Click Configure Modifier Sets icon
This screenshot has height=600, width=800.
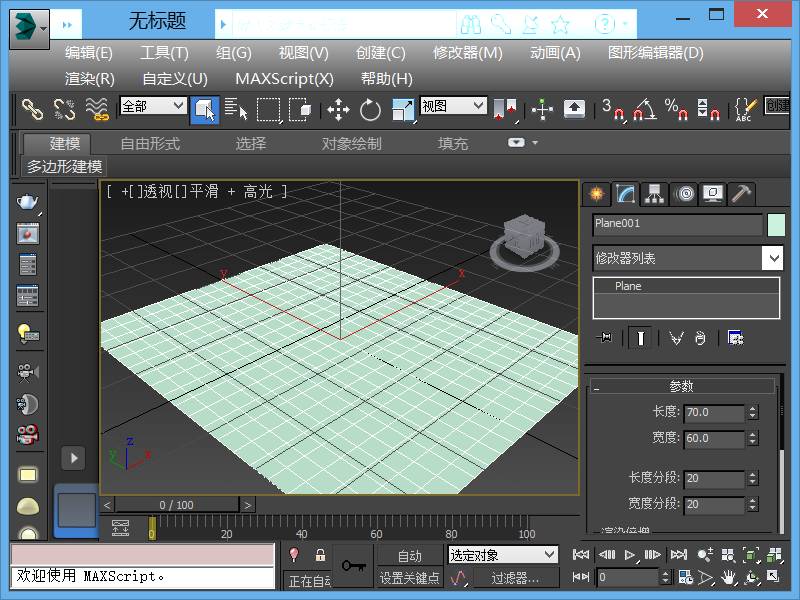pyautogui.click(x=735, y=338)
